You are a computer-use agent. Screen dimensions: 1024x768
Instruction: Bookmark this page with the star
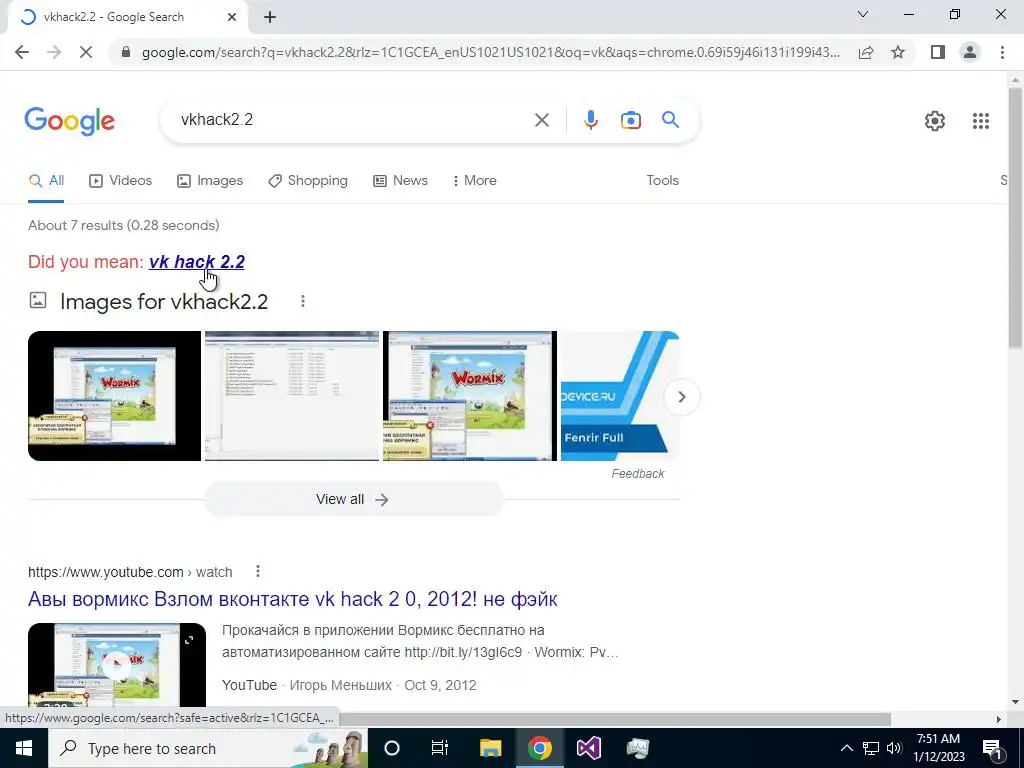tap(898, 52)
